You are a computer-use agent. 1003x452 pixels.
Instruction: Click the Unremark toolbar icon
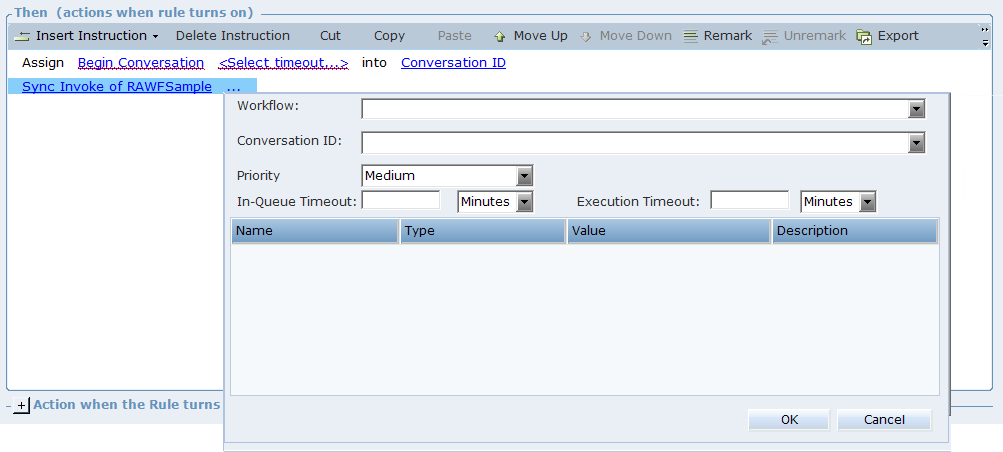[770, 36]
